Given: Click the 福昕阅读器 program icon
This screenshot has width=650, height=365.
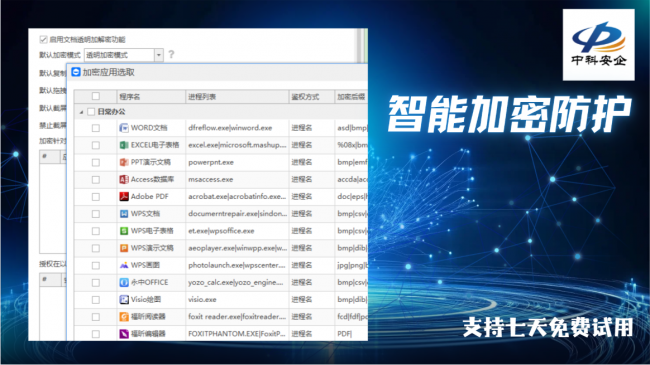Looking at the screenshot, I should (x=124, y=317).
